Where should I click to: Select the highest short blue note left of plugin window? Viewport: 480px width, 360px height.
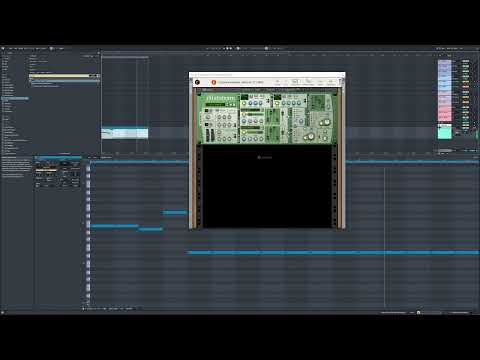tap(175, 212)
